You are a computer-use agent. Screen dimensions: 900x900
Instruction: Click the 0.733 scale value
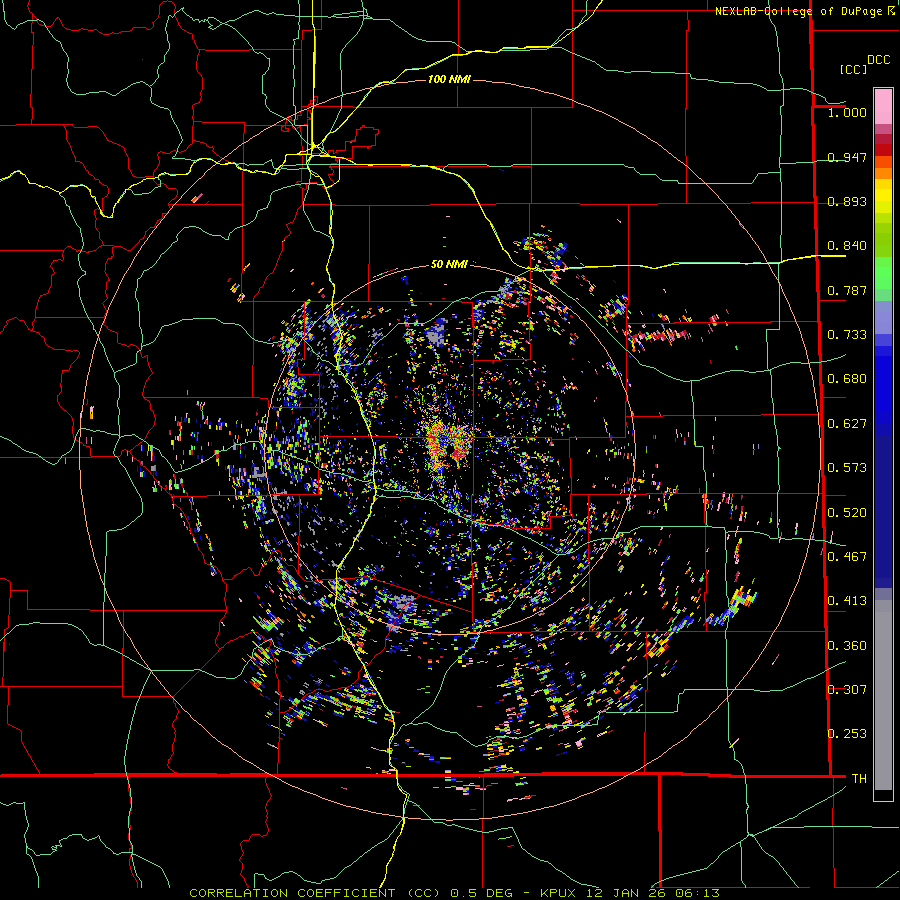pyautogui.click(x=847, y=335)
